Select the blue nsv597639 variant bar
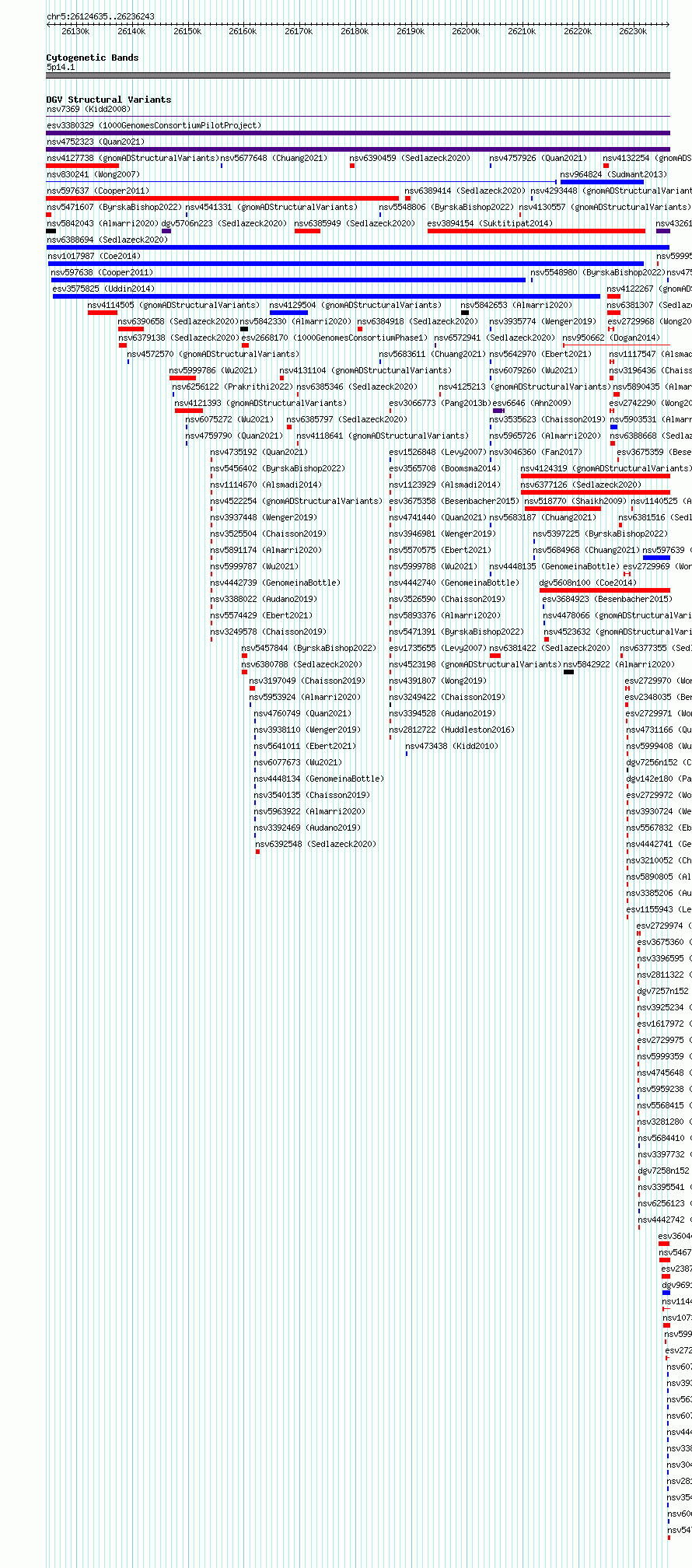 point(656,558)
